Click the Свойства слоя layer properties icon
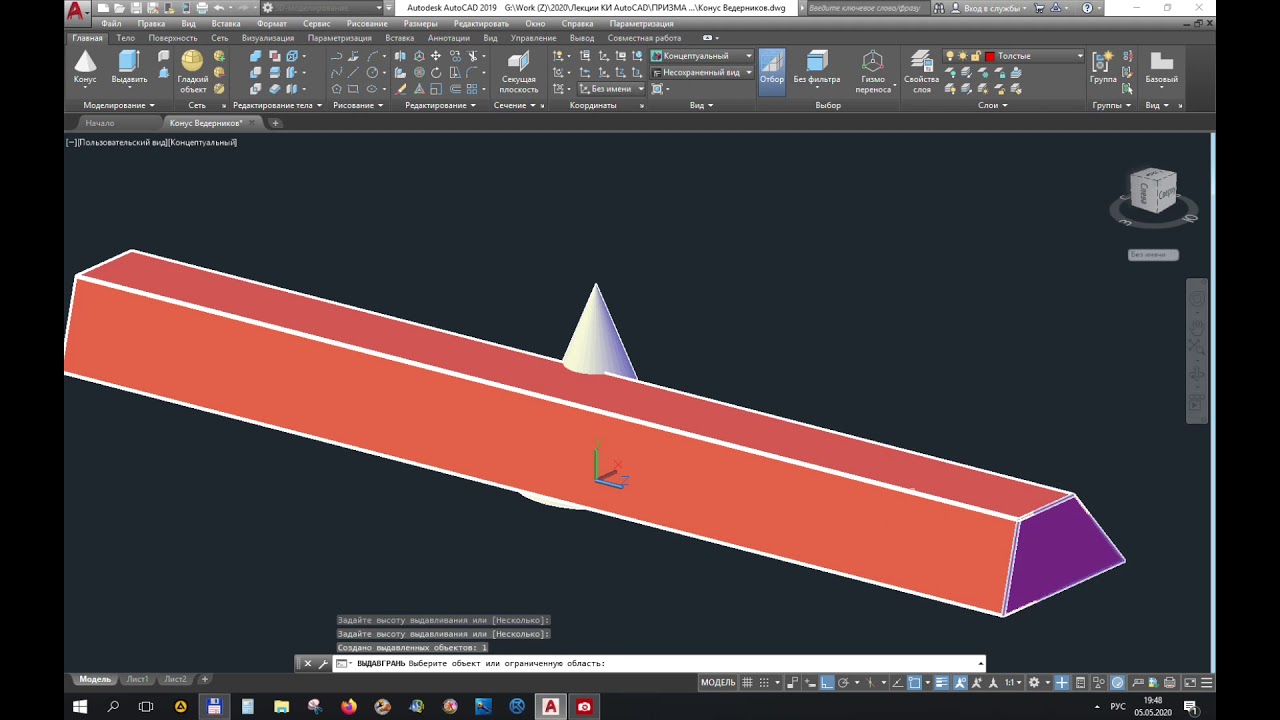Viewport: 1280px width, 720px height. 921,72
